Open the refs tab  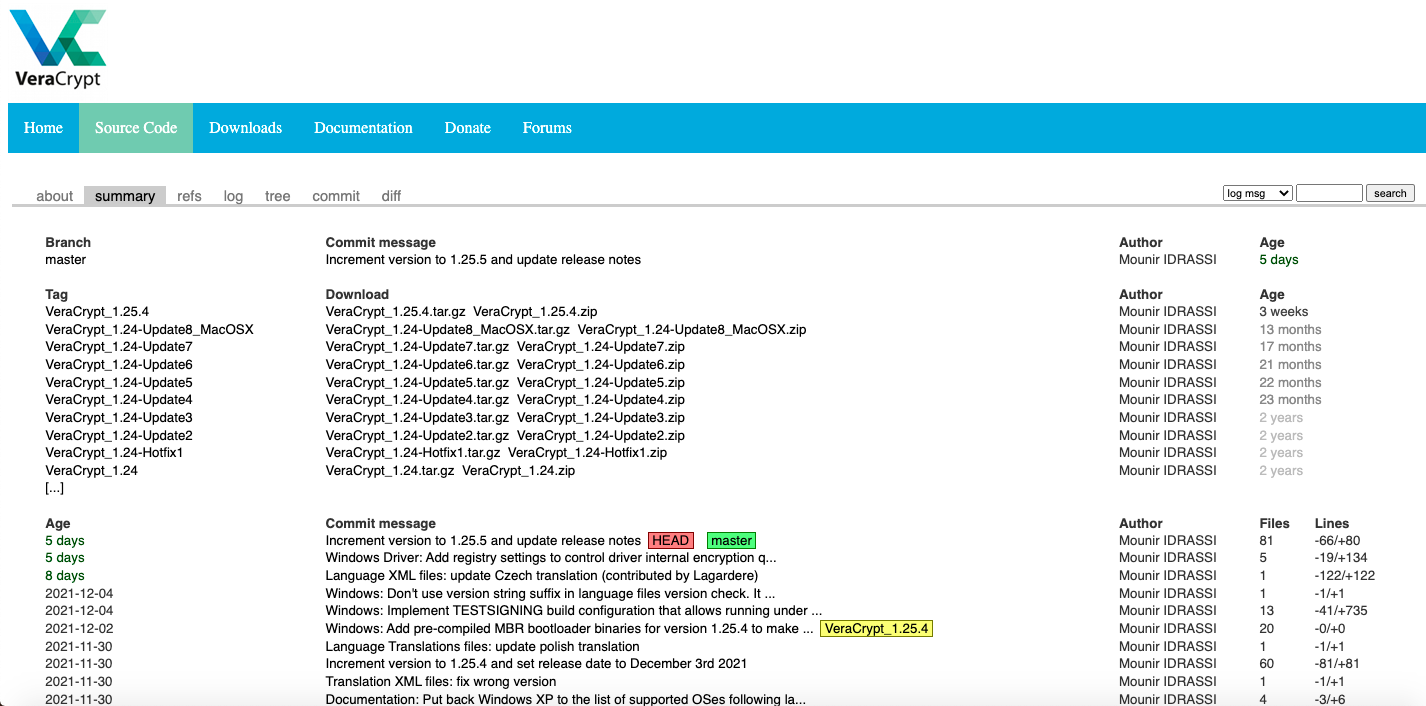(x=189, y=196)
